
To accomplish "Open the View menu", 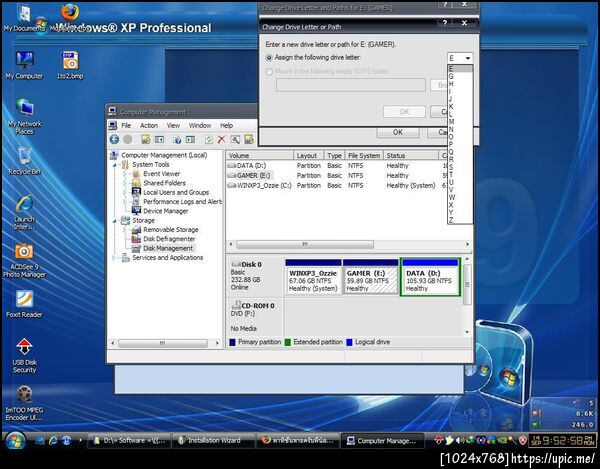I will point(173,125).
